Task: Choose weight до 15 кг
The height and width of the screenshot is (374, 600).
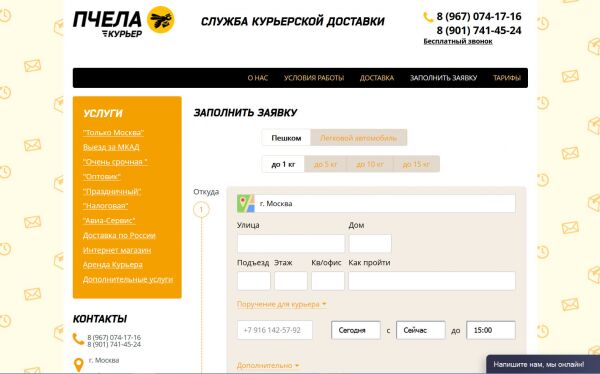Action: pyautogui.click(x=416, y=164)
